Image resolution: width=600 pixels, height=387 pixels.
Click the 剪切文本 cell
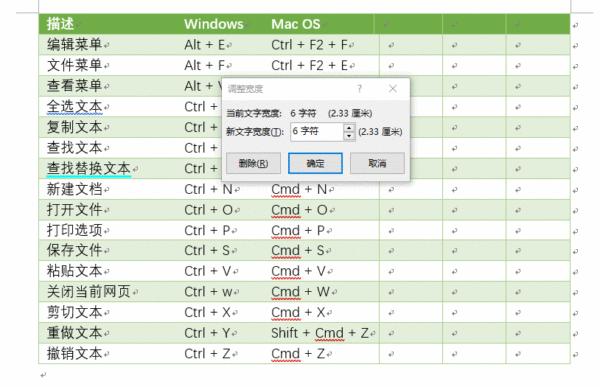click(74, 313)
